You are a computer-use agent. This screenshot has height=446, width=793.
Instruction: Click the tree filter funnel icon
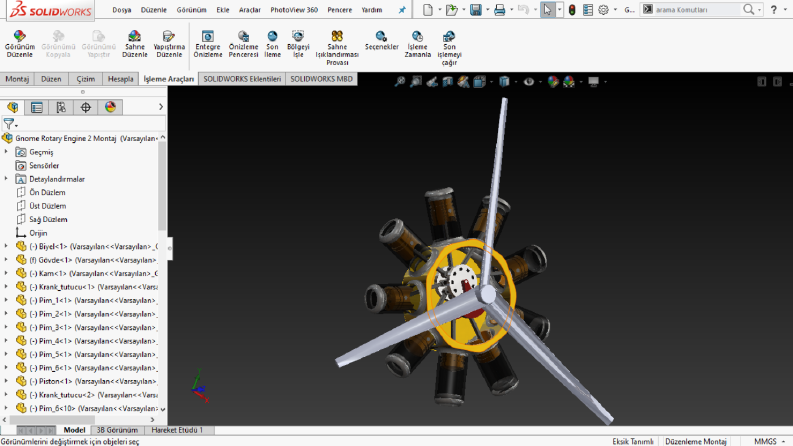pos(9,123)
